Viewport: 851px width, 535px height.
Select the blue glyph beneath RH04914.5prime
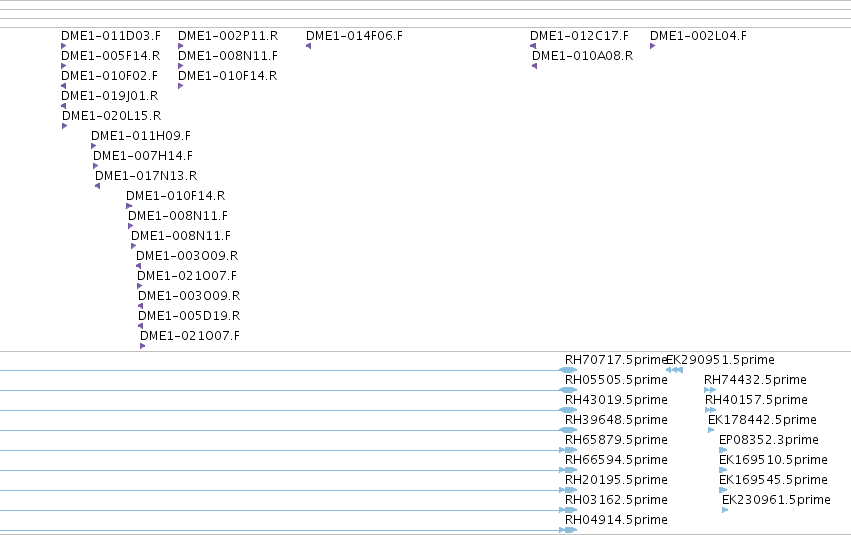pos(568,530)
